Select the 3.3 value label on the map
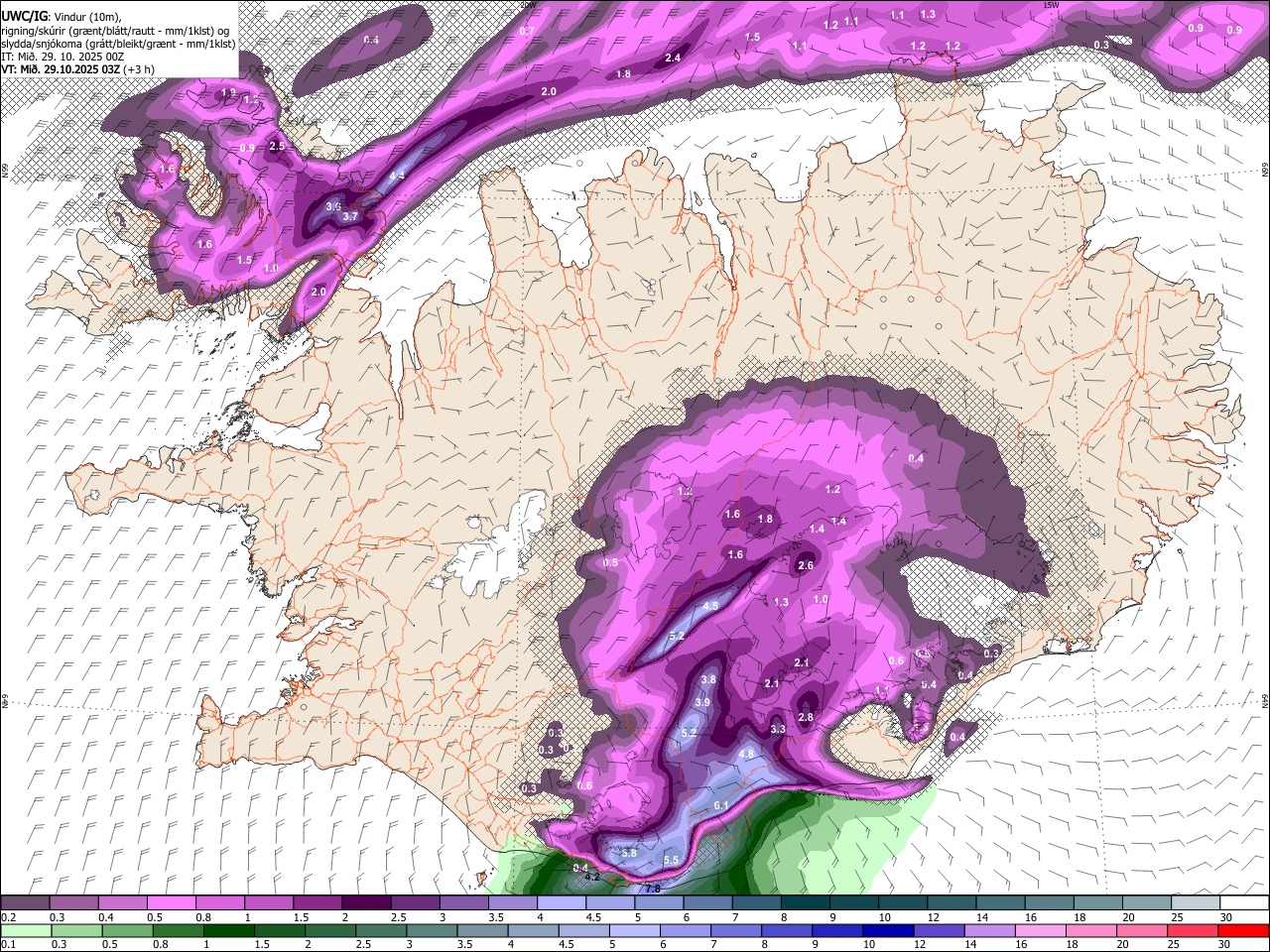Image resolution: width=1270 pixels, height=952 pixels. coord(778,729)
